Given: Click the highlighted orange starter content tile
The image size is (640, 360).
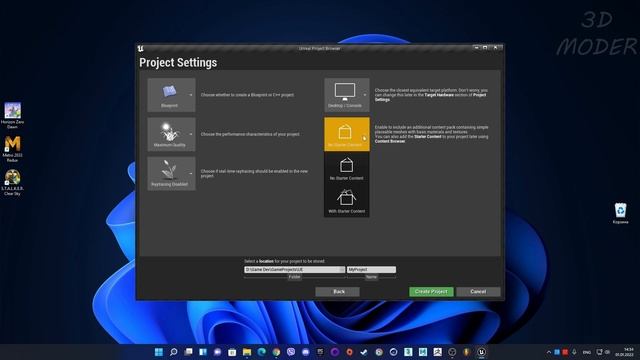Looking at the screenshot, I should (x=347, y=134).
